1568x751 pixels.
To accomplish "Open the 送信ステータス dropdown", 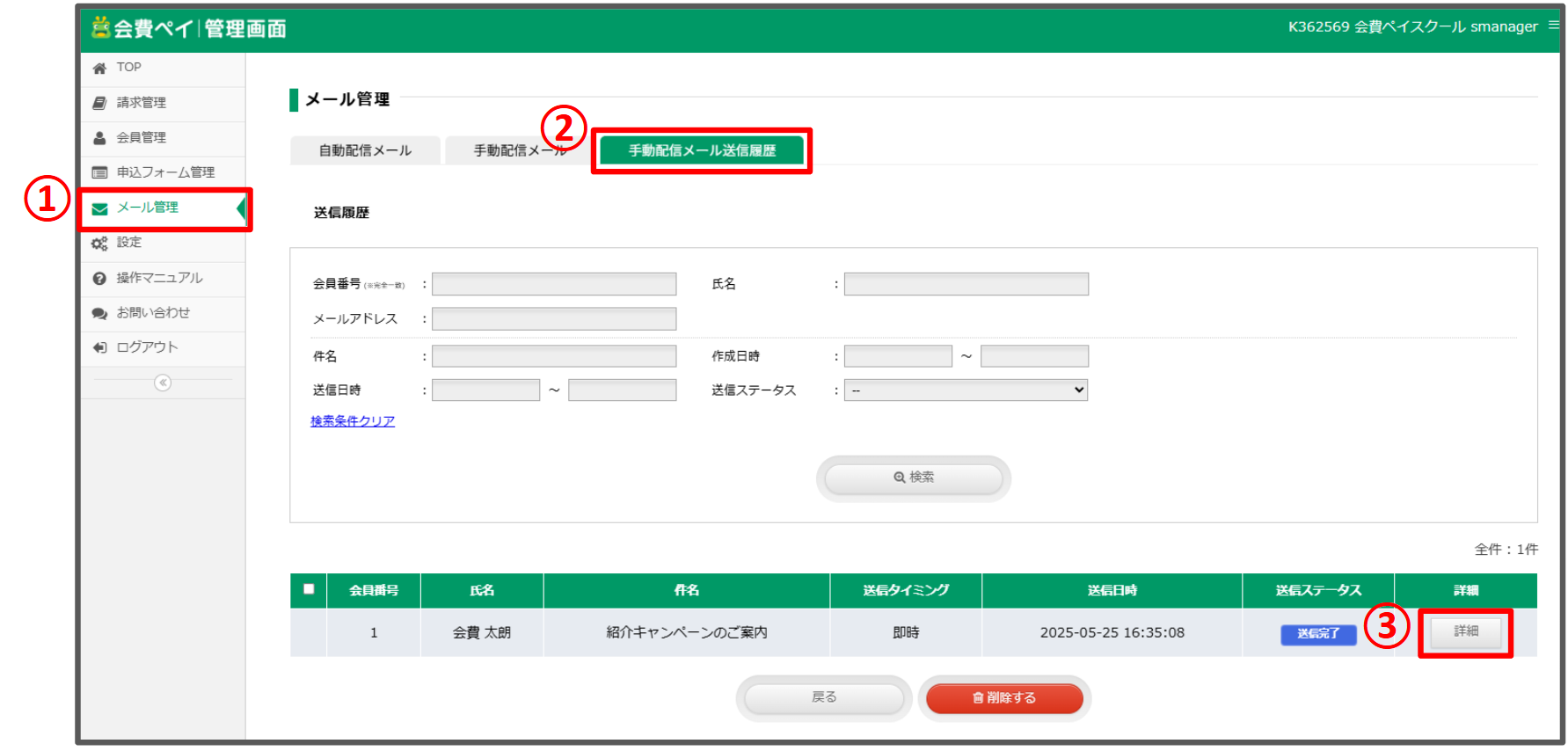I will point(966,390).
